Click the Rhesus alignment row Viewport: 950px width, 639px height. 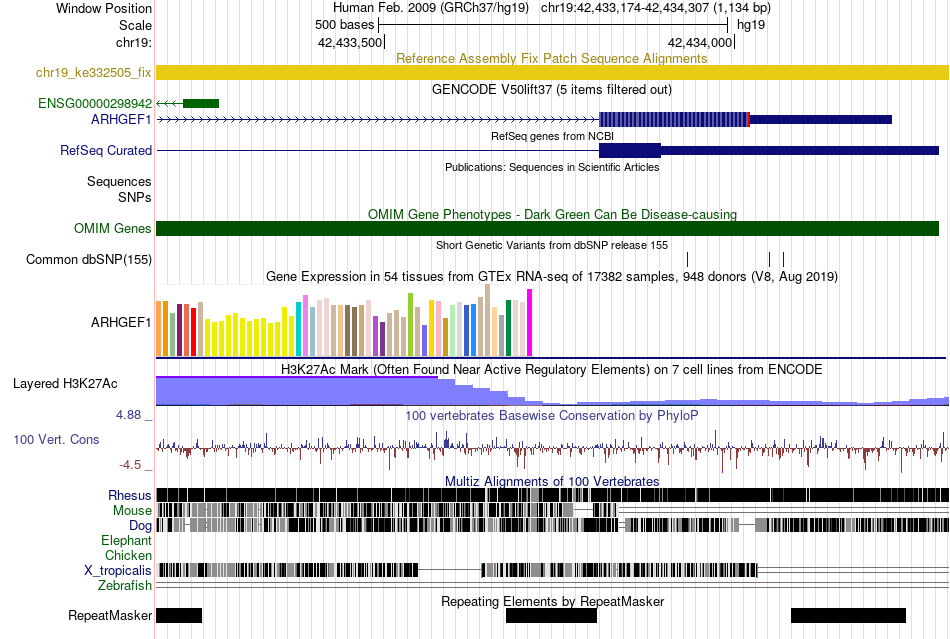point(552,495)
